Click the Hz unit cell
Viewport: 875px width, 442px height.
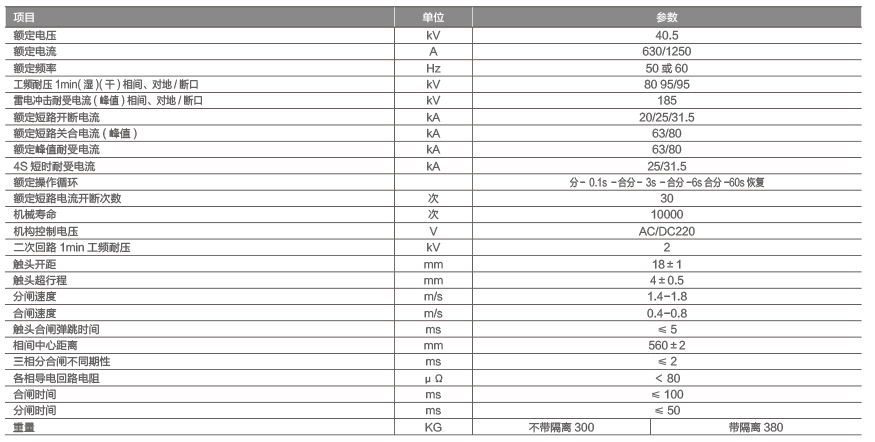click(433, 68)
